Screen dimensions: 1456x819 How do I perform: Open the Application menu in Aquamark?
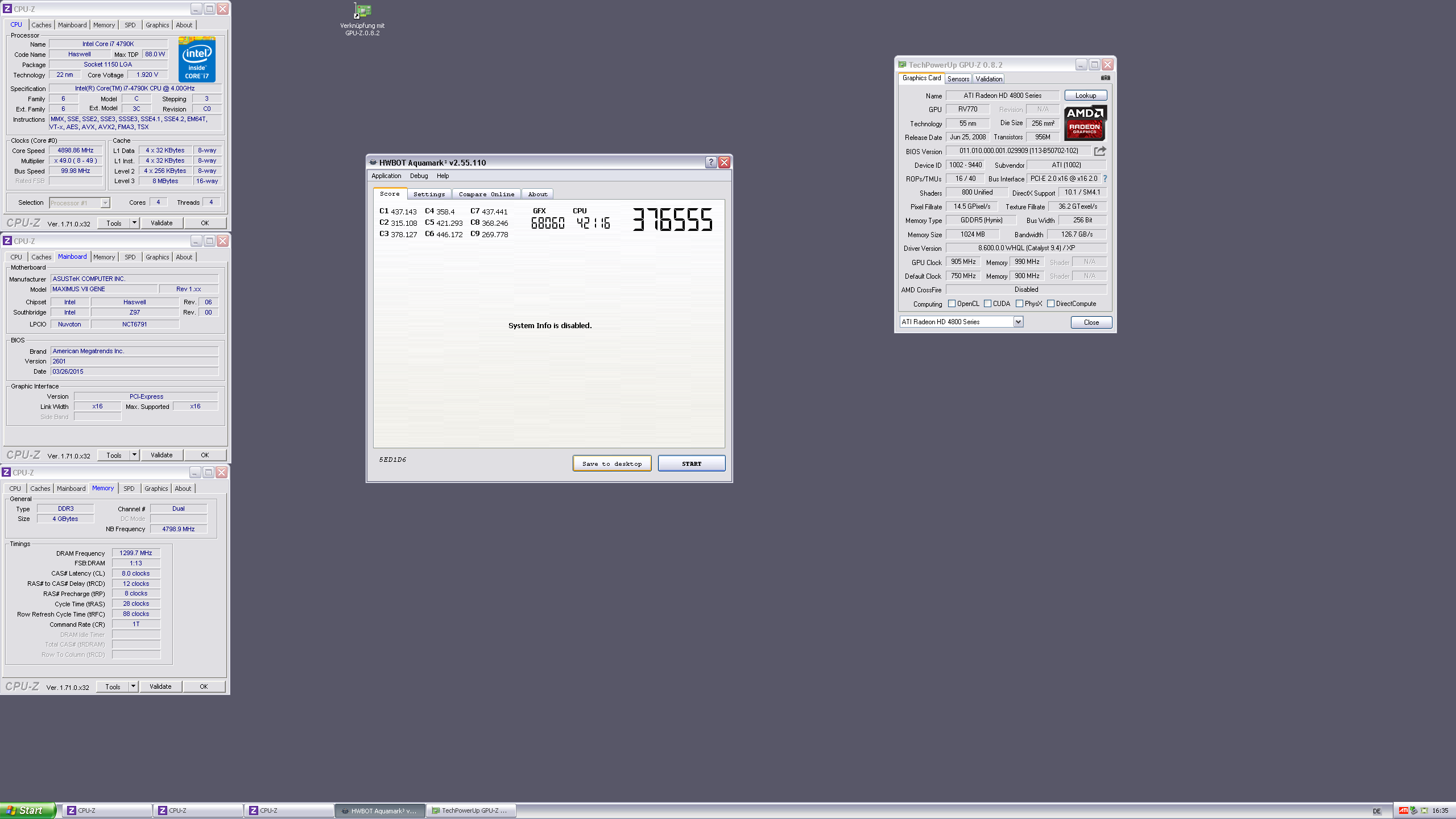coord(386,176)
